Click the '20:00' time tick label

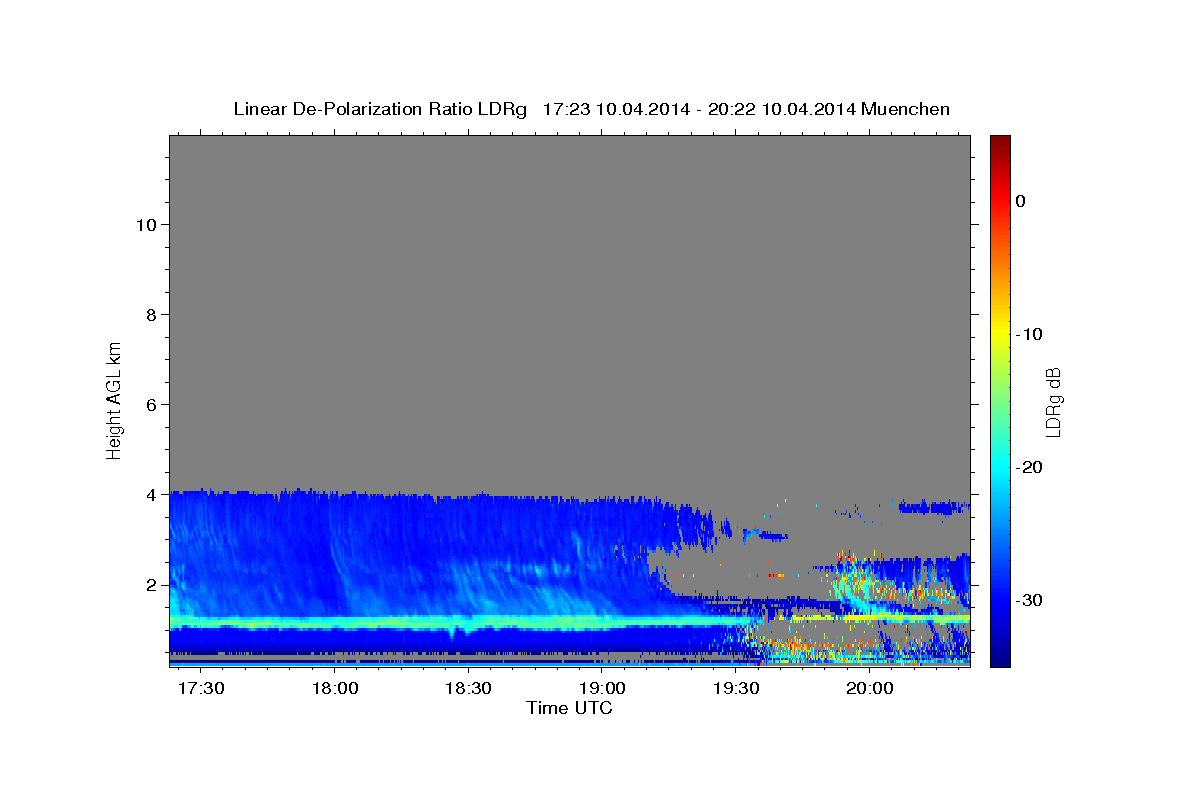click(869, 690)
